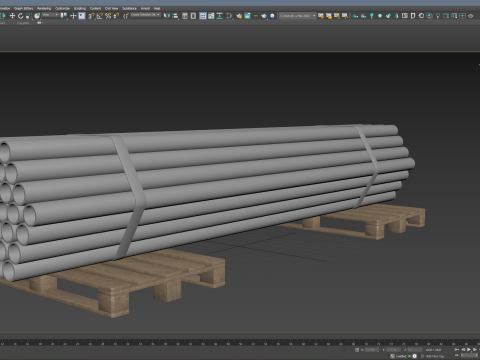This screenshot has height=360, width=480.
Task: Click the first icon after the path dropdown
Action: coord(321,16)
